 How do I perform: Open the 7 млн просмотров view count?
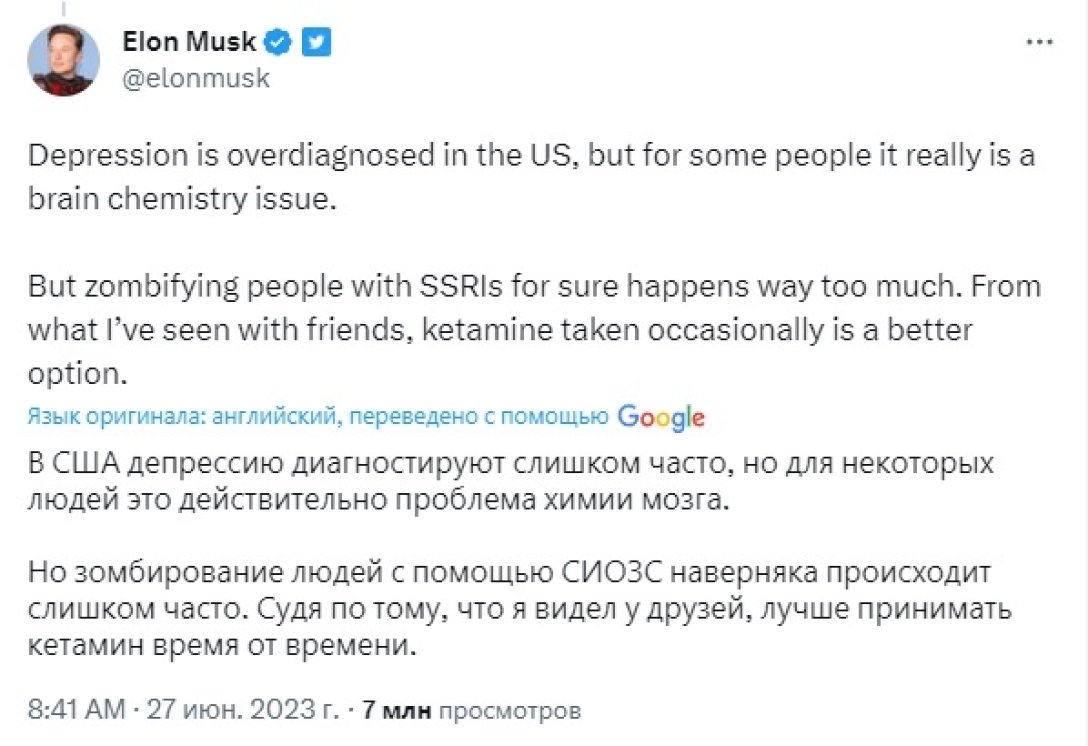coord(470,711)
